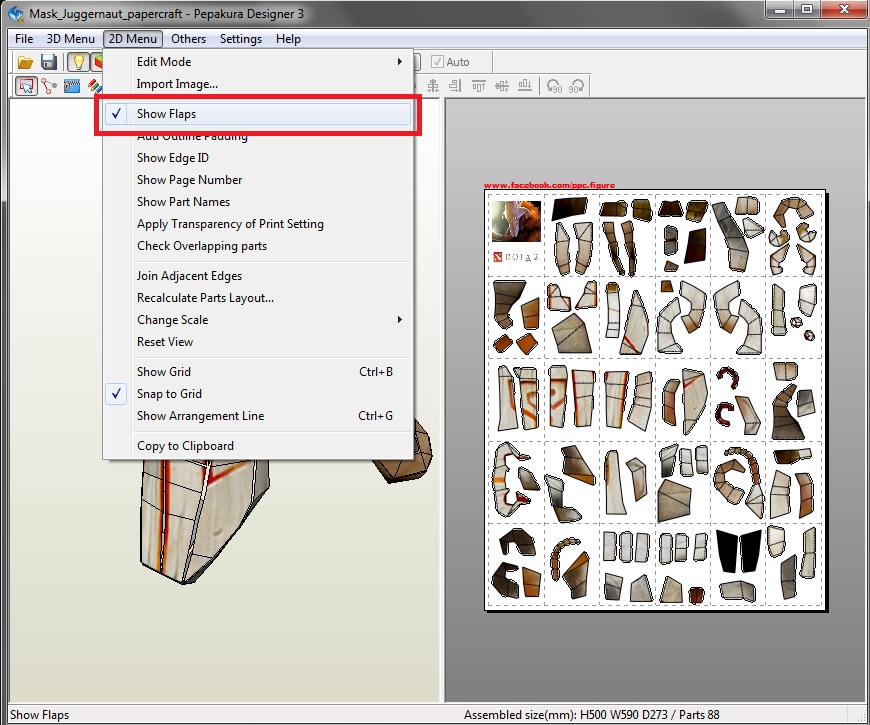The image size is (870, 725).
Task: Click the white-and-red mask piece in 3D view
Action: tap(204, 519)
